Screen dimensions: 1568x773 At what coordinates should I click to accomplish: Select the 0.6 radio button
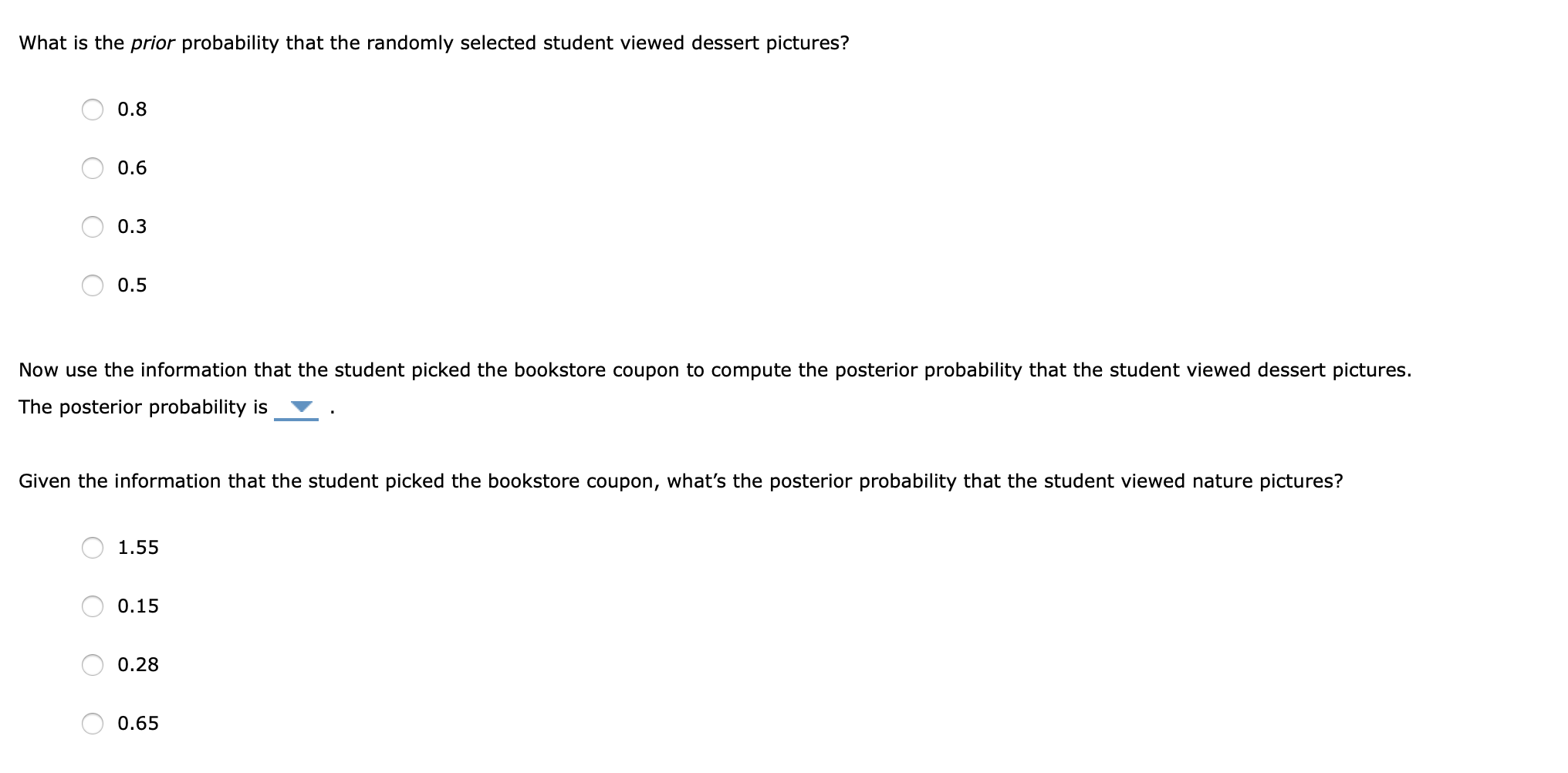[93, 168]
